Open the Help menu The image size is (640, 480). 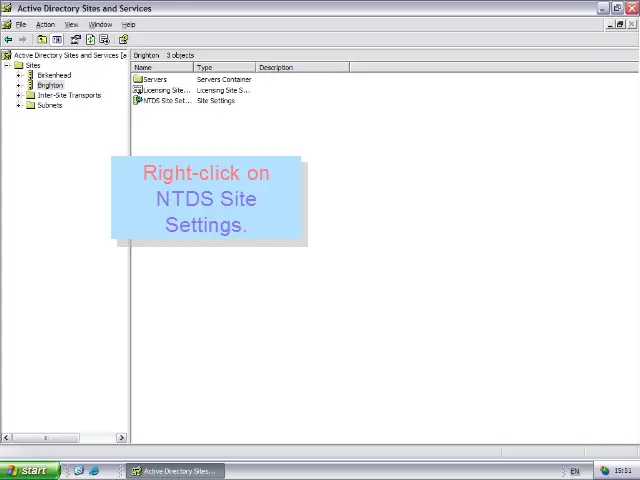pyautogui.click(x=129, y=24)
